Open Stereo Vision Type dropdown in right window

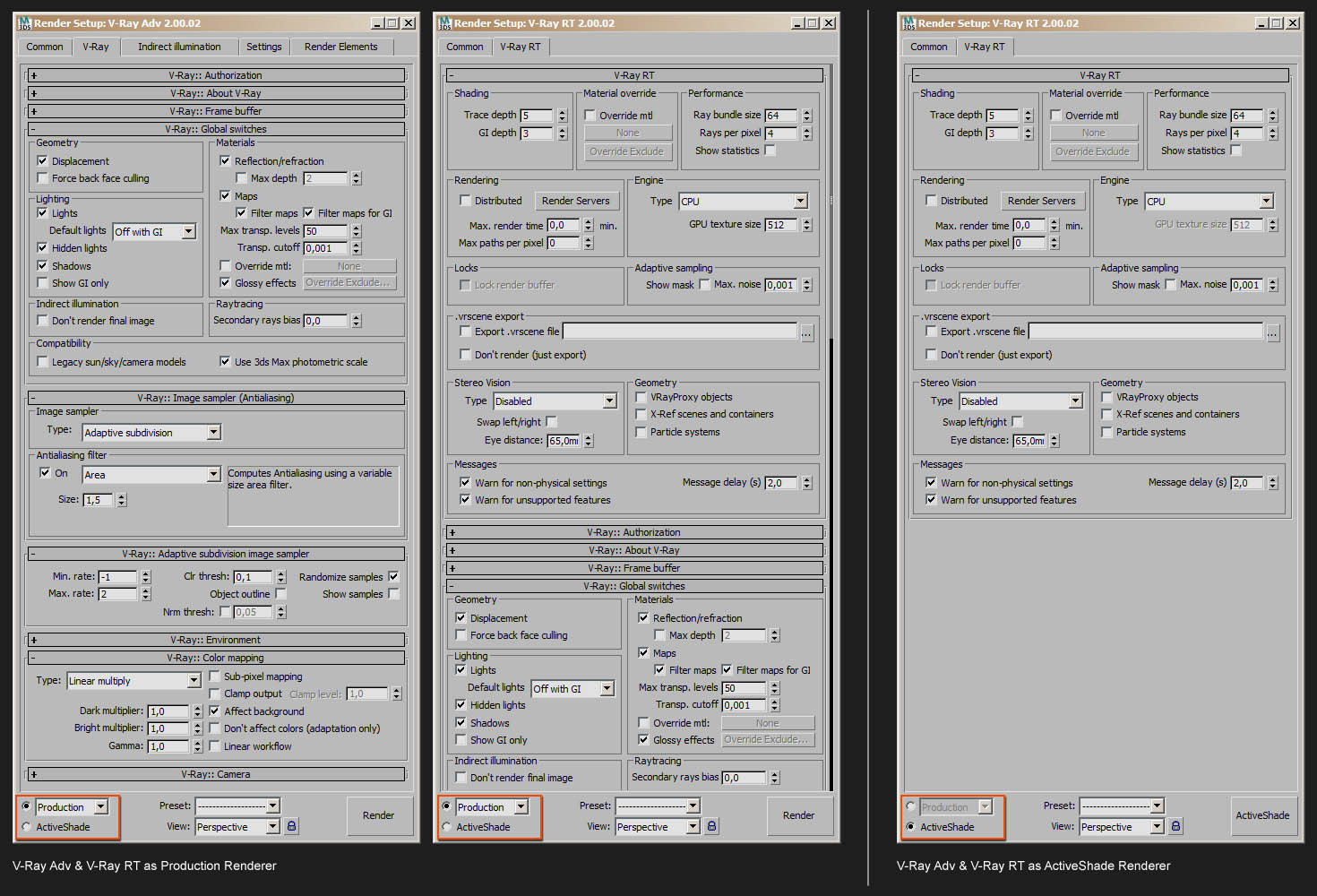pyautogui.click(x=1021, y=401)
